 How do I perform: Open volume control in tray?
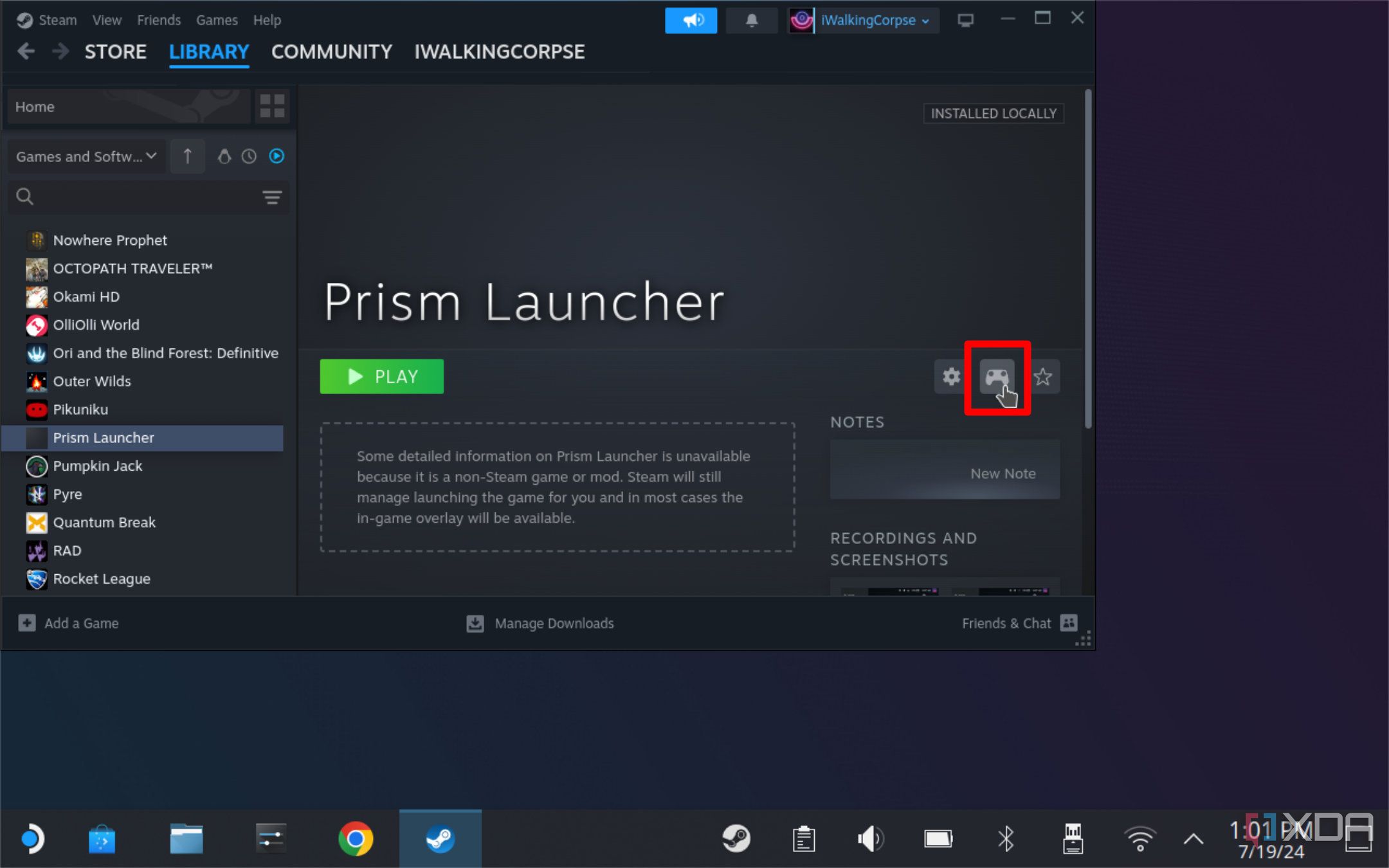[871, 838]
